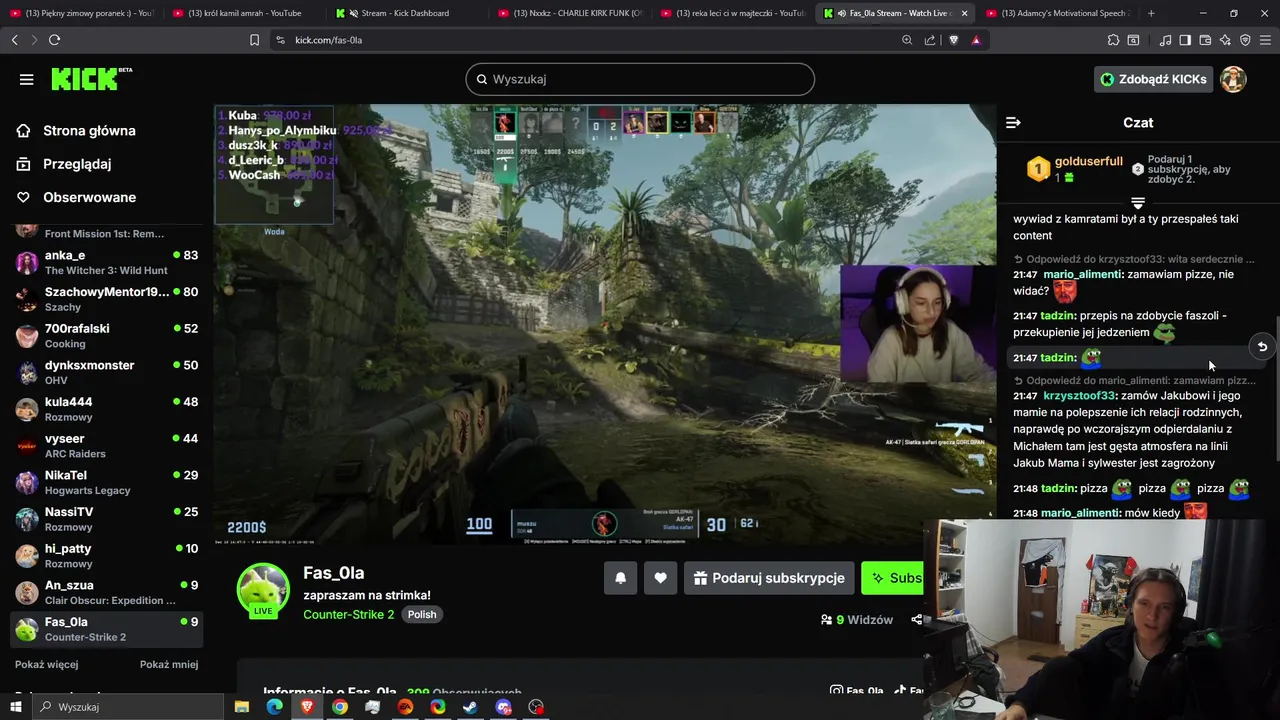
Task: Click notification bell button
Action: [620, 578]
